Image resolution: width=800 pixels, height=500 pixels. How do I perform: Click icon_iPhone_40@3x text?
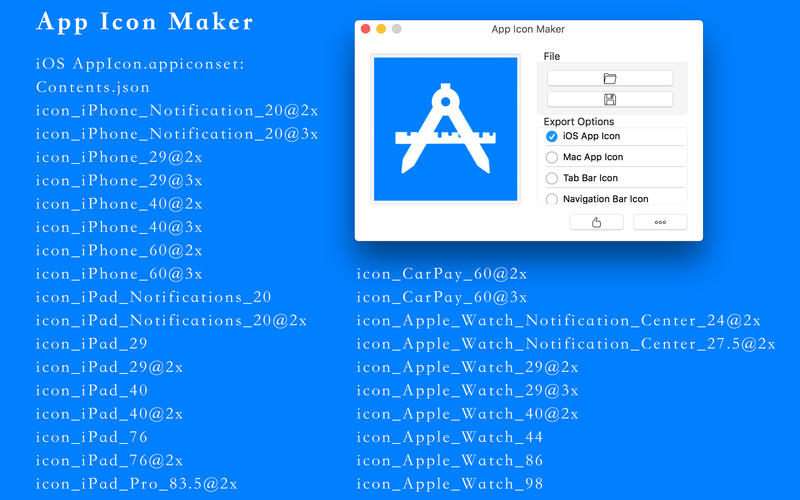[119, 228]
